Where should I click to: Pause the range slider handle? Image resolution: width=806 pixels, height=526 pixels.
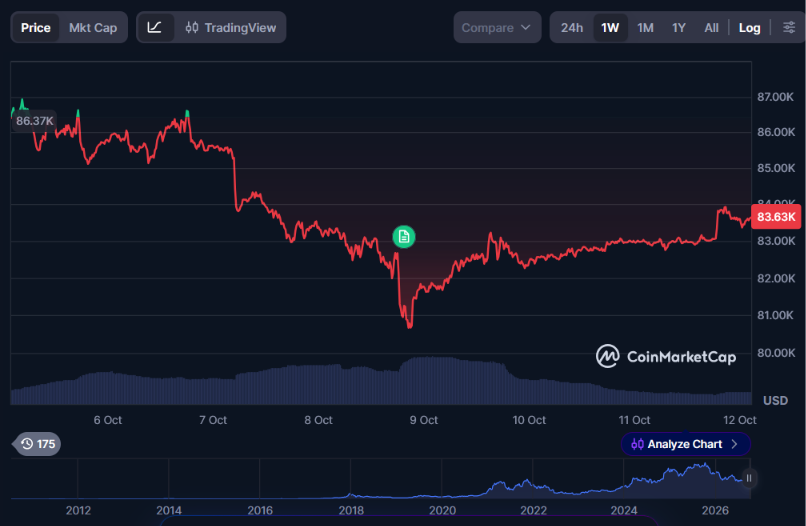click(x=749, y=478)
